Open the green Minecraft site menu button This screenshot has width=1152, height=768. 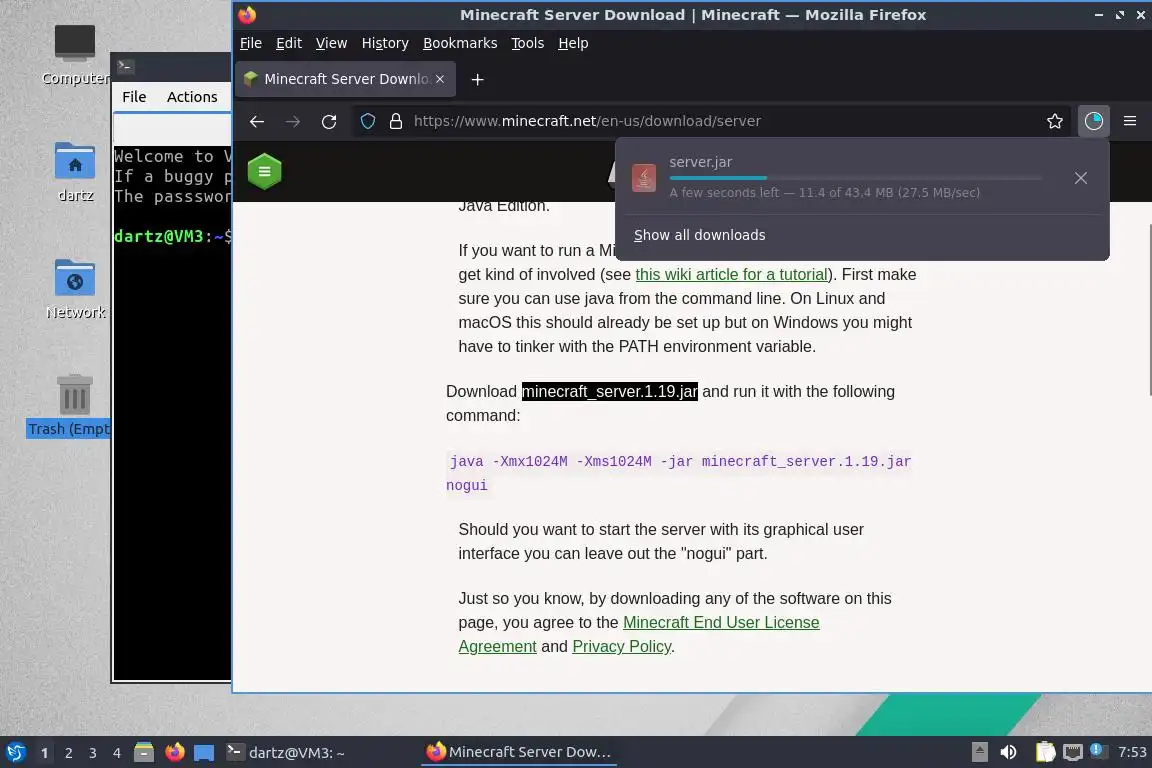264,172
